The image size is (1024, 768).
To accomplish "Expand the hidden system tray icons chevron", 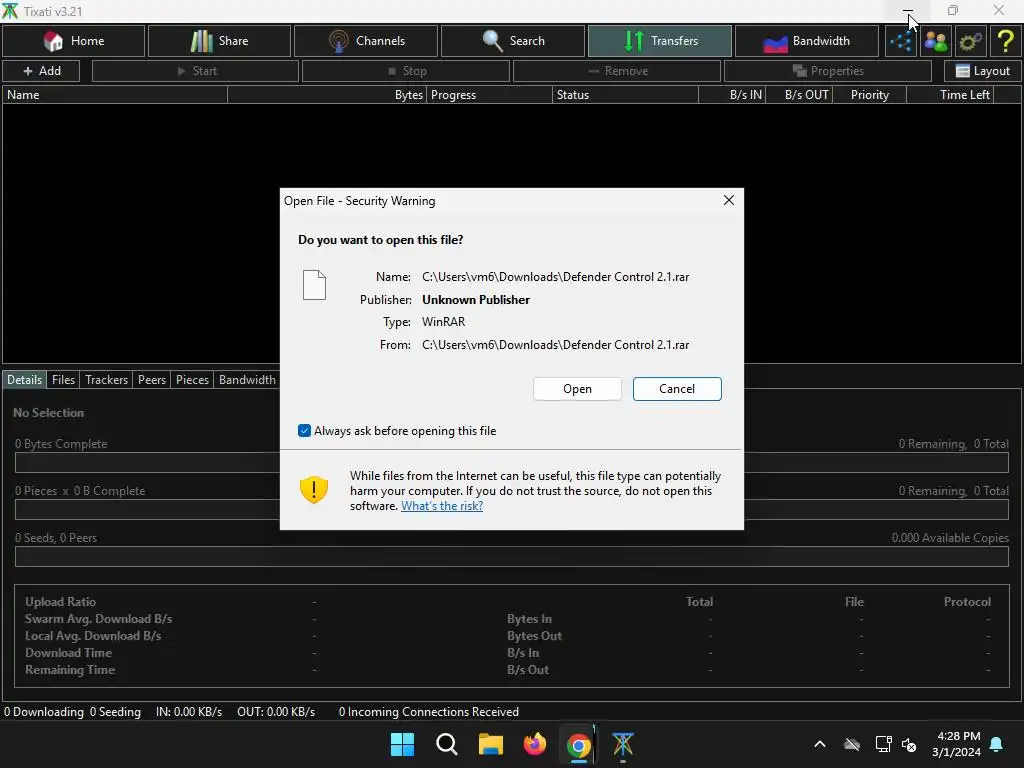I will click(x=820, y=744).
